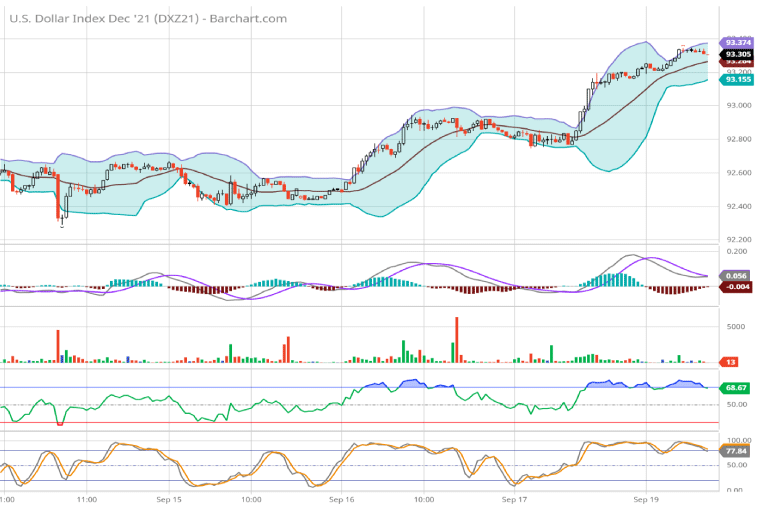Click the black 93.305 last price label

click(738, 54)
